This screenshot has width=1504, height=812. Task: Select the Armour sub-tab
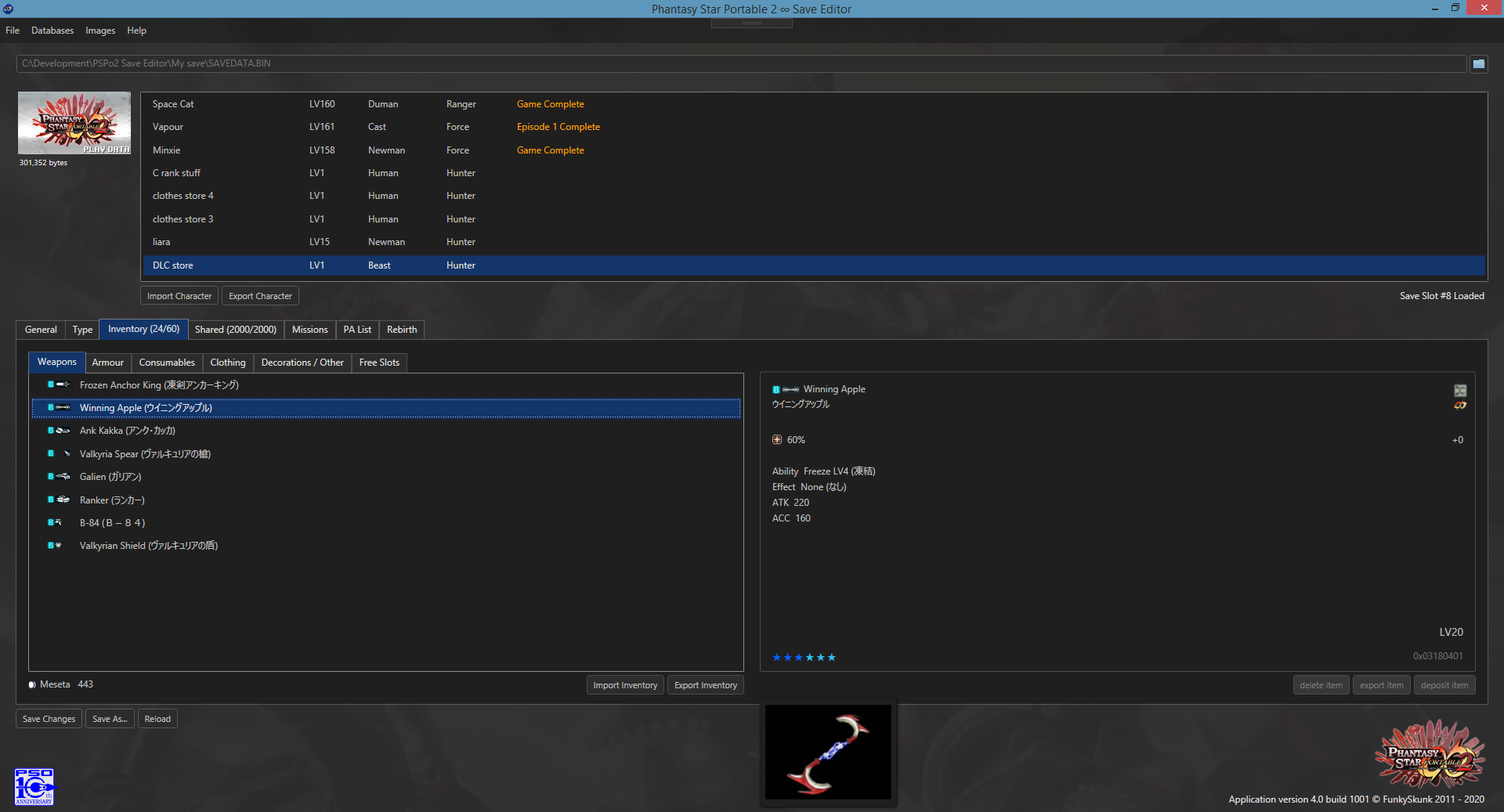[107, 363]
